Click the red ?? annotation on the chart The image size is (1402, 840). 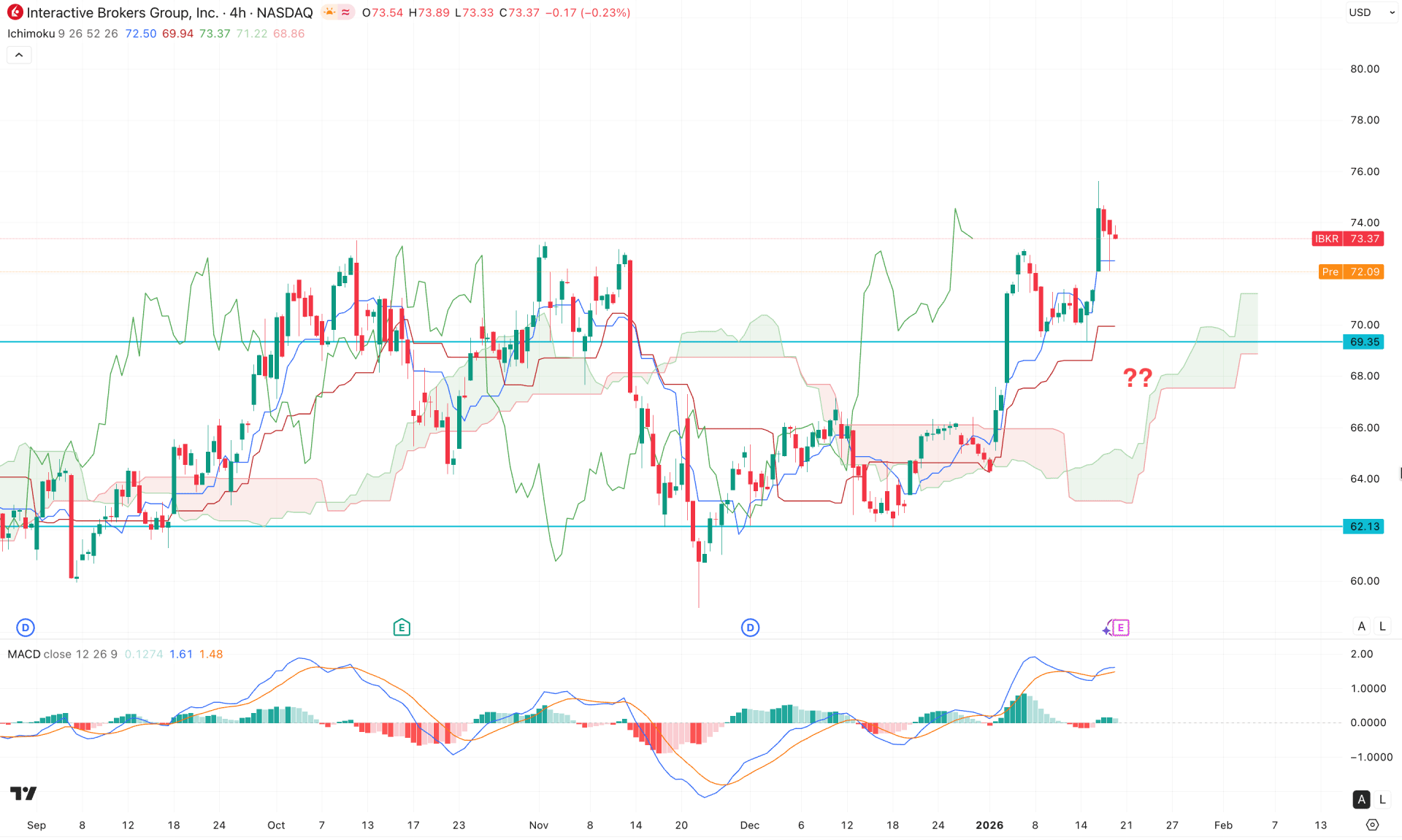point(1138,378)
